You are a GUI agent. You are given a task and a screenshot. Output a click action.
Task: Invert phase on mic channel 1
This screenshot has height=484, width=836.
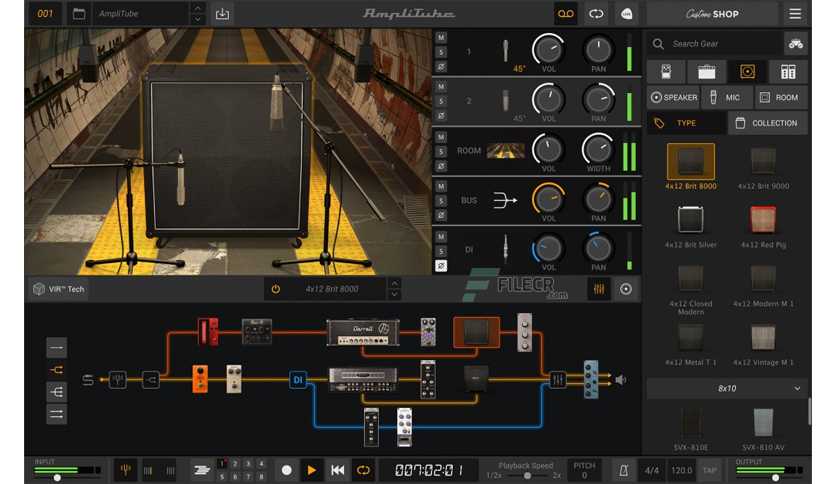[441, 67]
